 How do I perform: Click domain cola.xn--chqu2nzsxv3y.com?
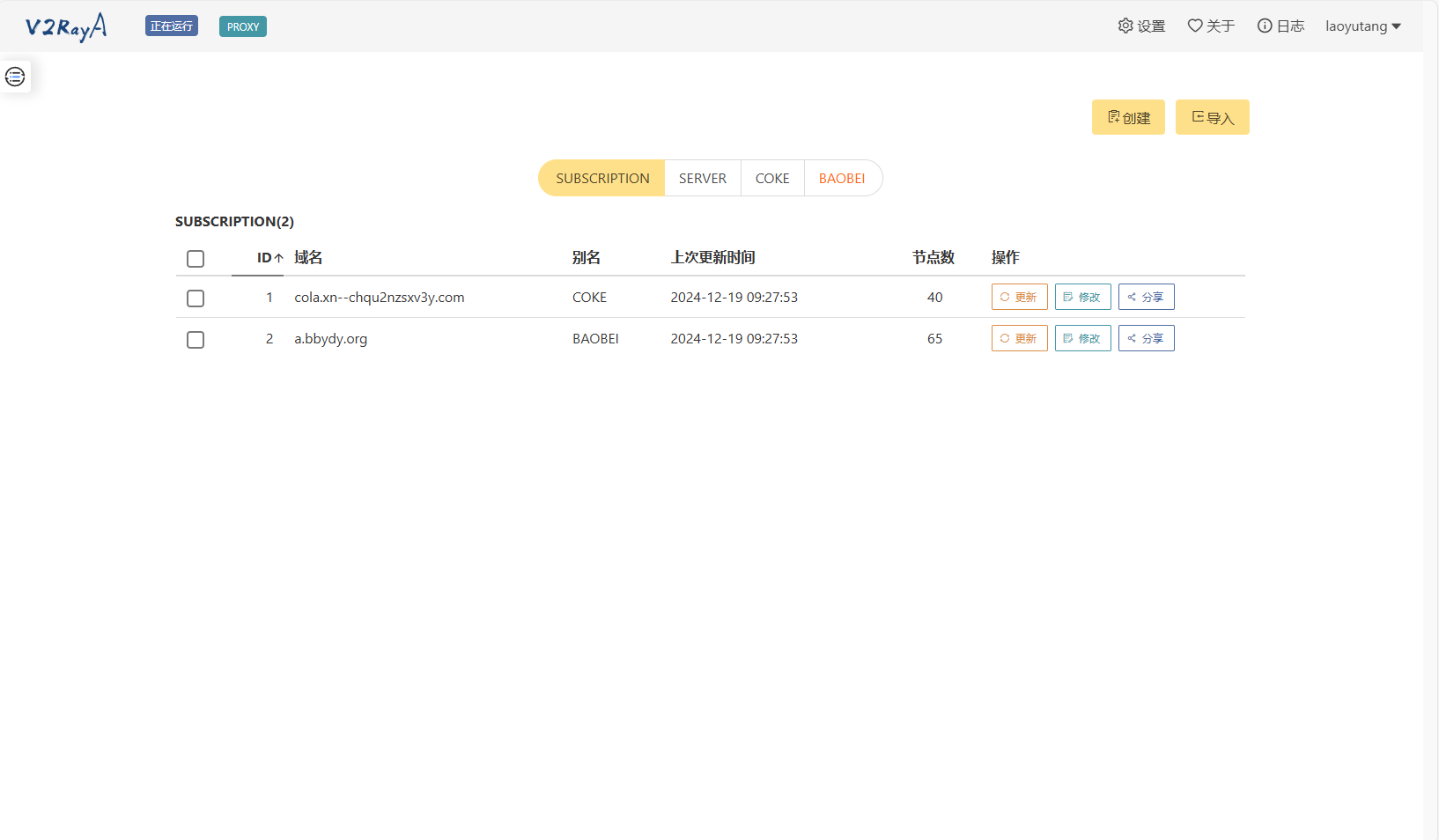click(380, 298)
